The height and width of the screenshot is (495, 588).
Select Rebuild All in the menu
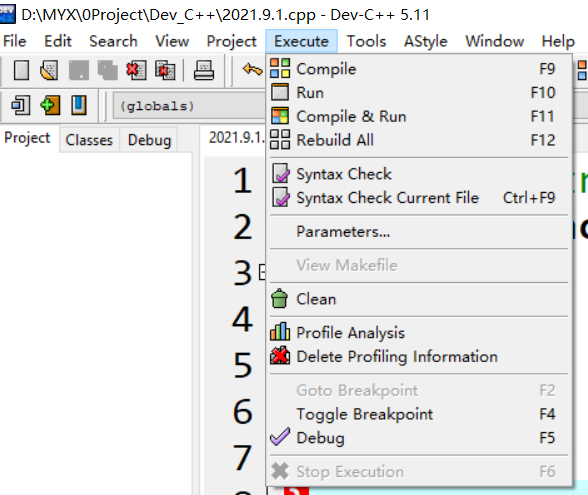coord(419,140)
